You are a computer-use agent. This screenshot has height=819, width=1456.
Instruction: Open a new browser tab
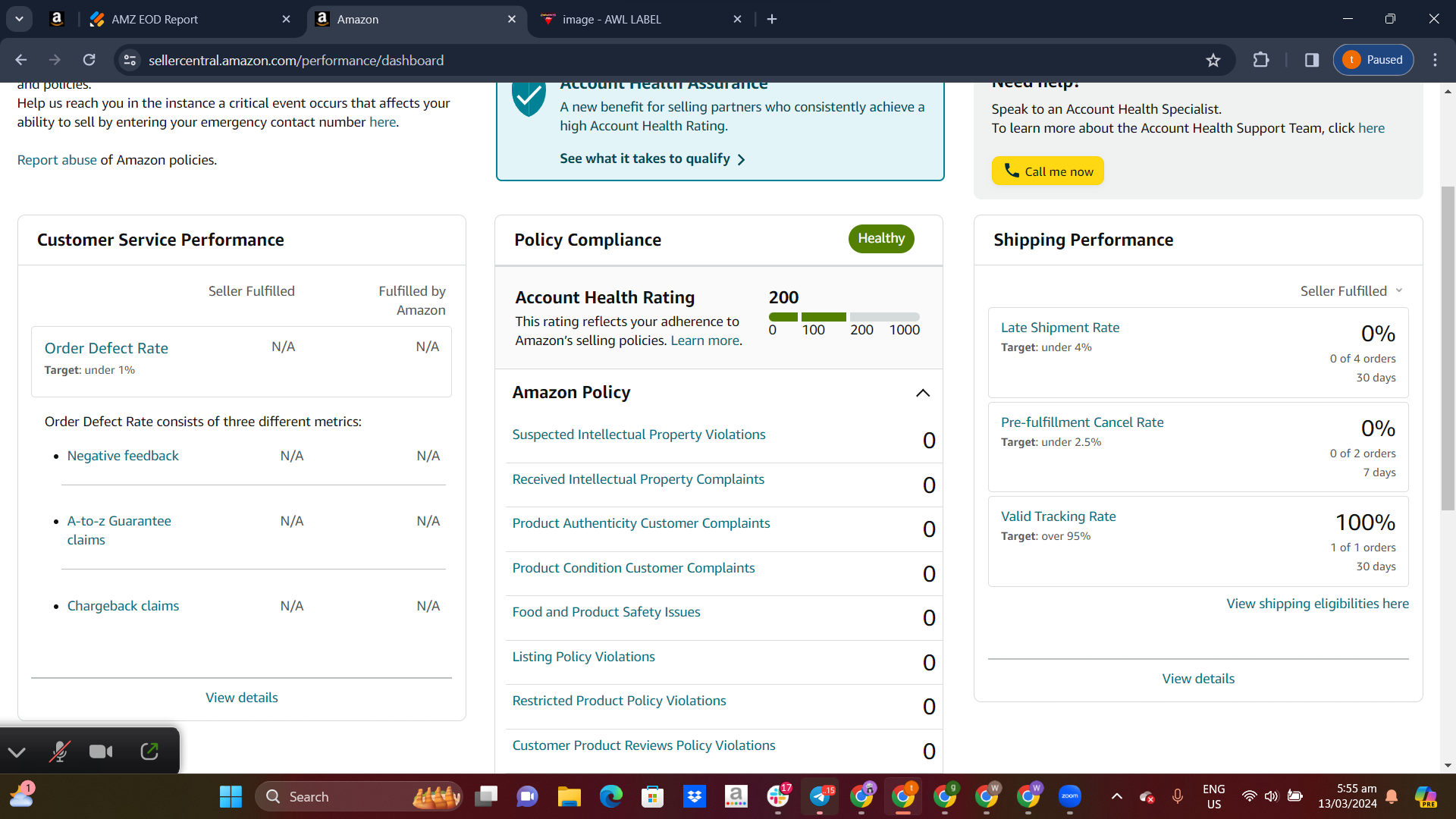click(772, 19)
